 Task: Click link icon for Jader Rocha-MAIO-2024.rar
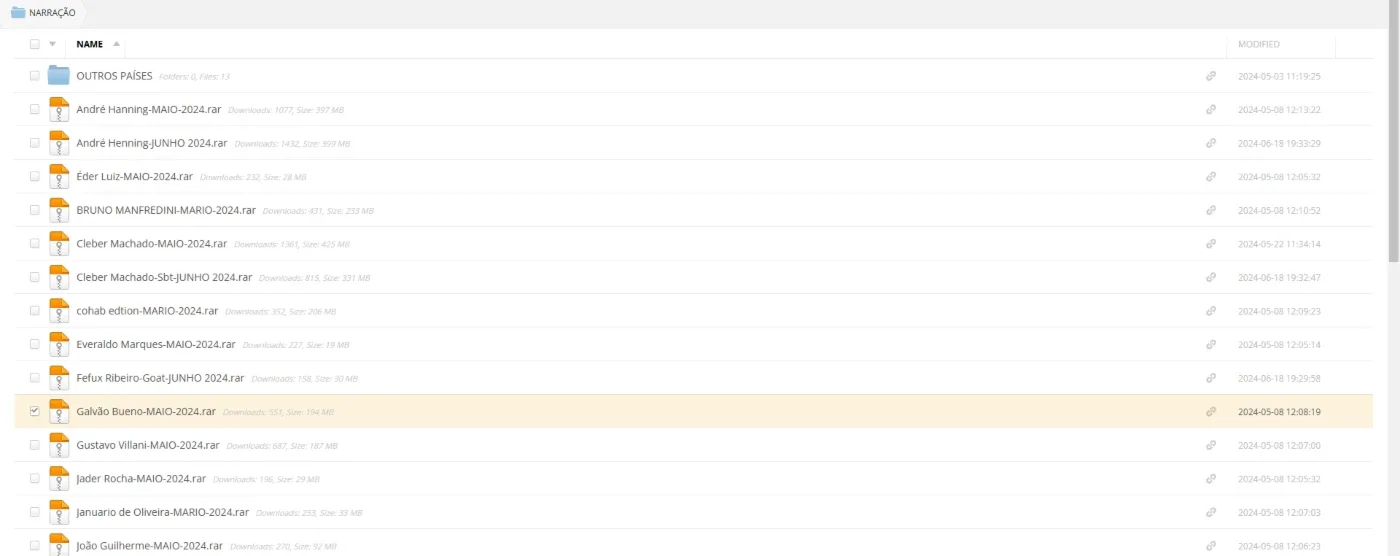point(1210,478)
